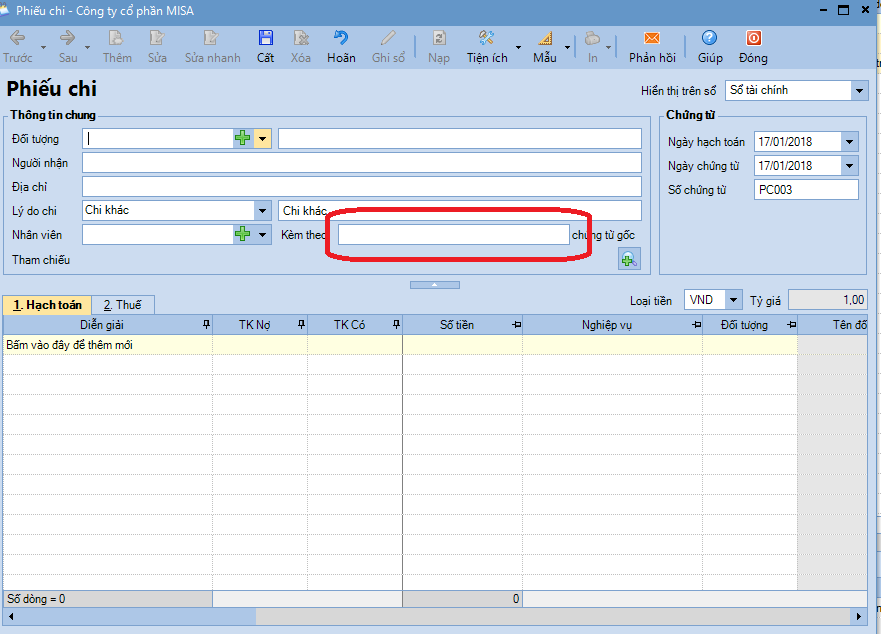Screen dimensions: 881x634
Task: Click the Nghiệp vụ column header
Action: pyautogui.click(x=607, y=324)
